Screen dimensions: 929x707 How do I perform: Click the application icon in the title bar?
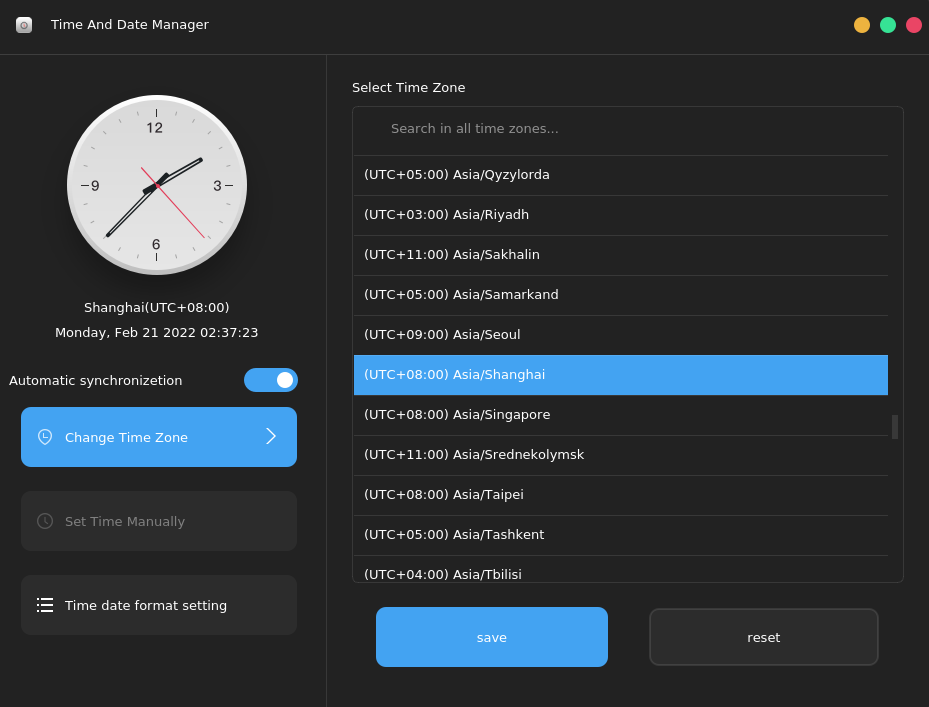click(x=23, y=25)
